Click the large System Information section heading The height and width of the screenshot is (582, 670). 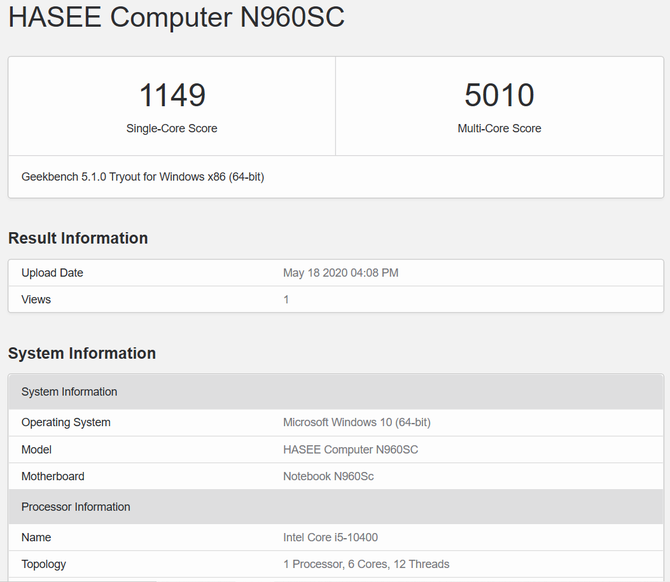[82, 353]
